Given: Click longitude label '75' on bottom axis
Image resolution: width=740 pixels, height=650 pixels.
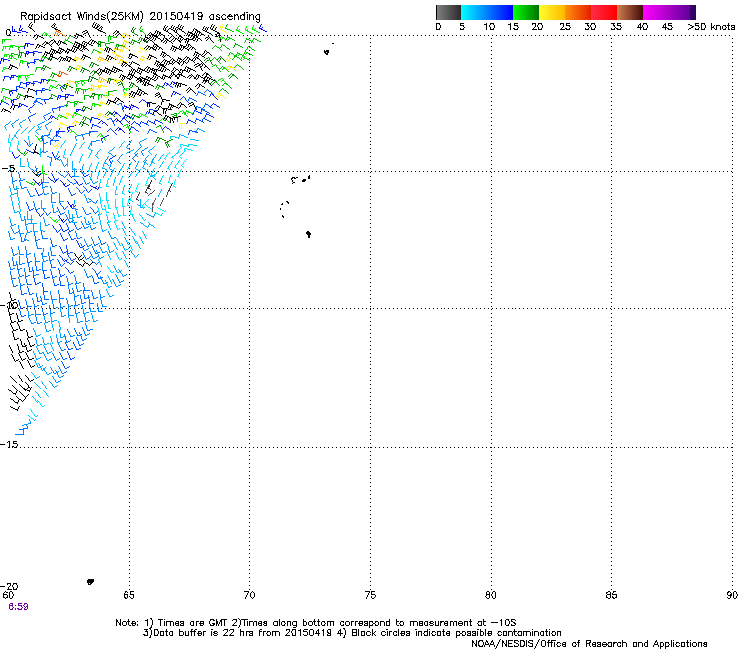Looking at the screenshot, I should coord(370,595).
